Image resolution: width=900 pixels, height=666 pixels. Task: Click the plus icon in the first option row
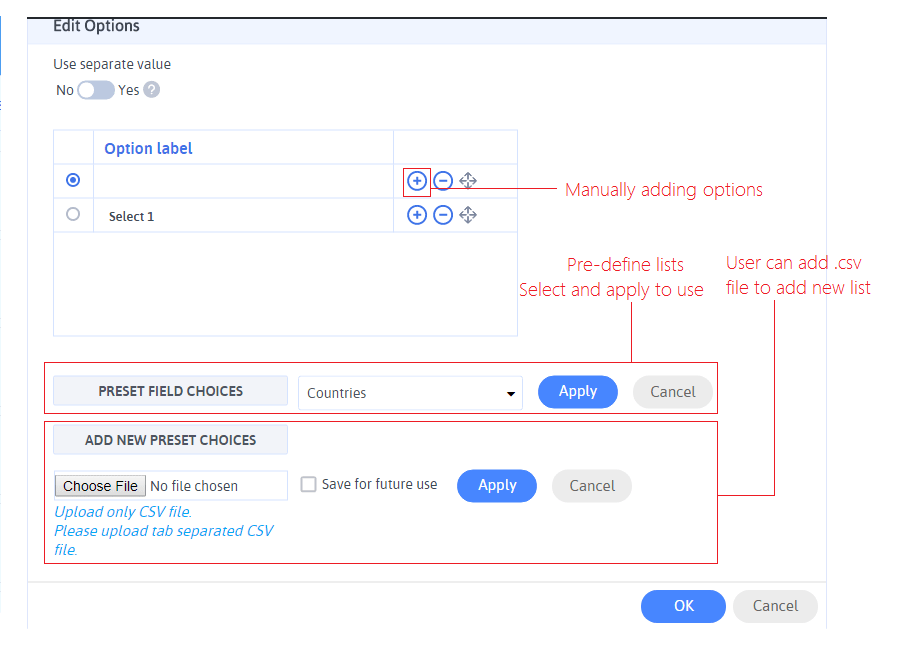[417, 181]
